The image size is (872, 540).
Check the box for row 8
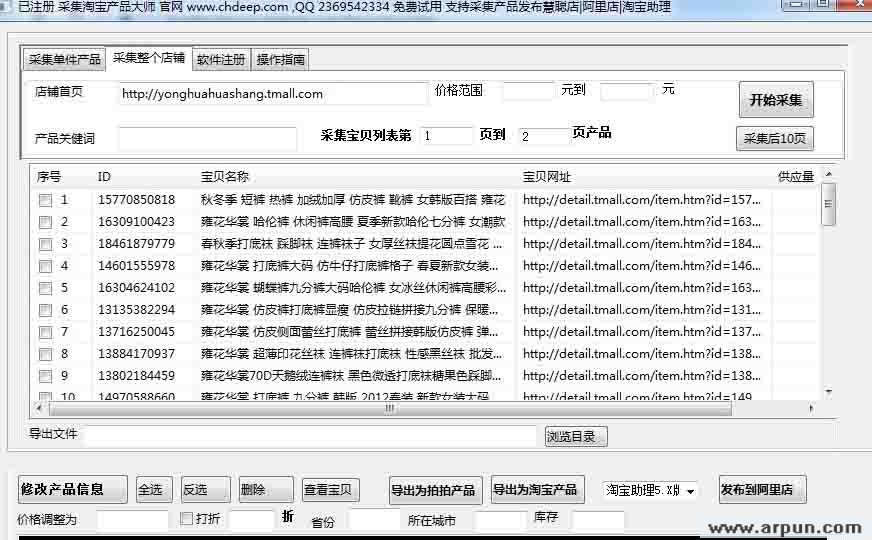[x=46, y=354]
